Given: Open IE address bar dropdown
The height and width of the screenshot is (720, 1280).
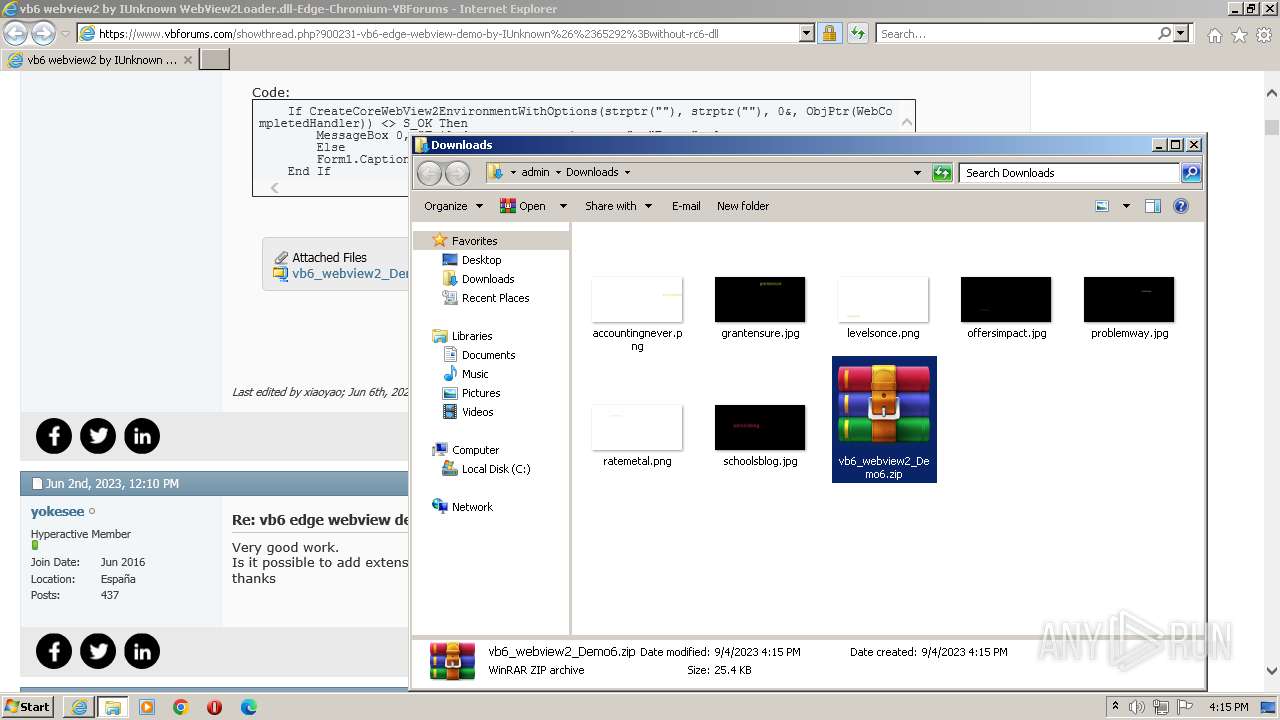Looking at the screenshot, I should click(807, 33).
